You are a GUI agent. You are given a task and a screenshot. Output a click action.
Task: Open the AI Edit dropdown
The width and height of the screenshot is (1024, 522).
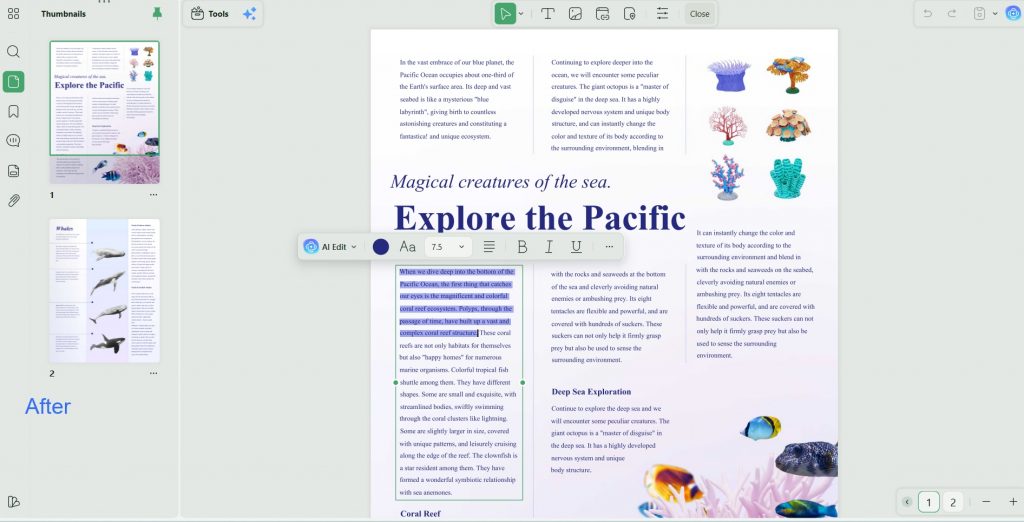pyautogui.click(x=330, y=246)
